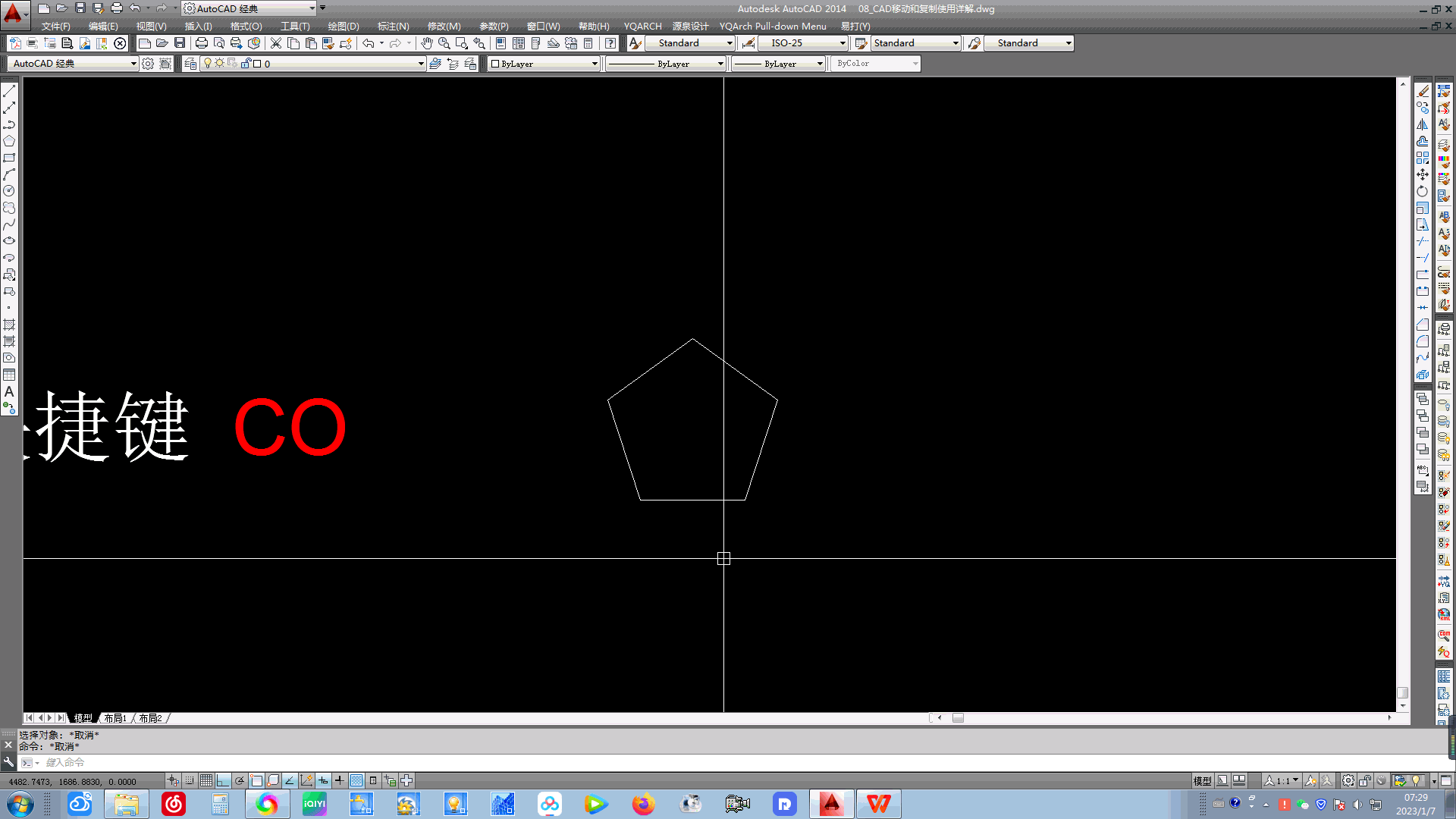Click the Pan hand icon in the toolbar
Viewport: 1456px width, 819px height.
point(427,43)
